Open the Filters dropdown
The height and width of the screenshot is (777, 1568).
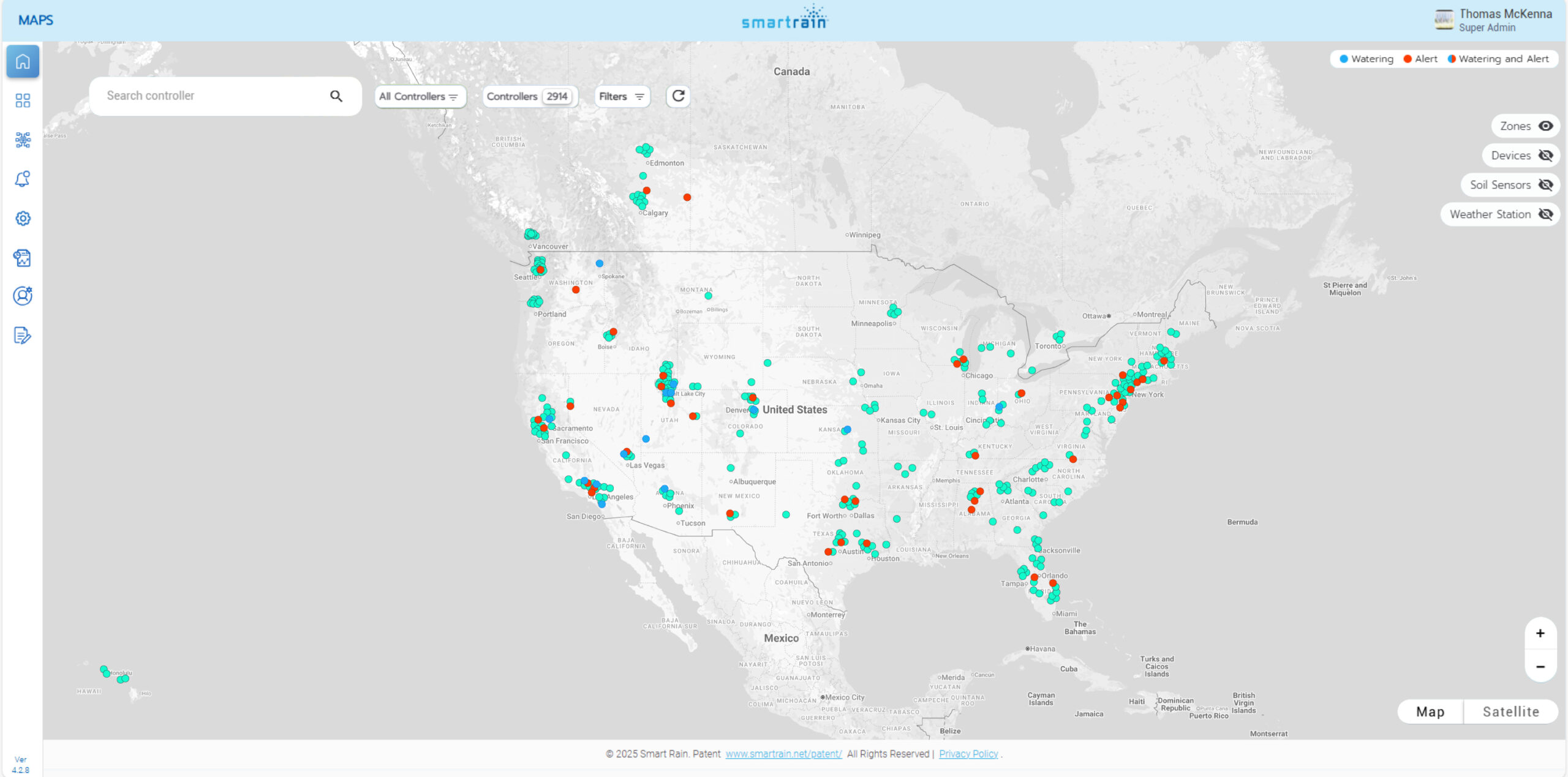[622, 97]
